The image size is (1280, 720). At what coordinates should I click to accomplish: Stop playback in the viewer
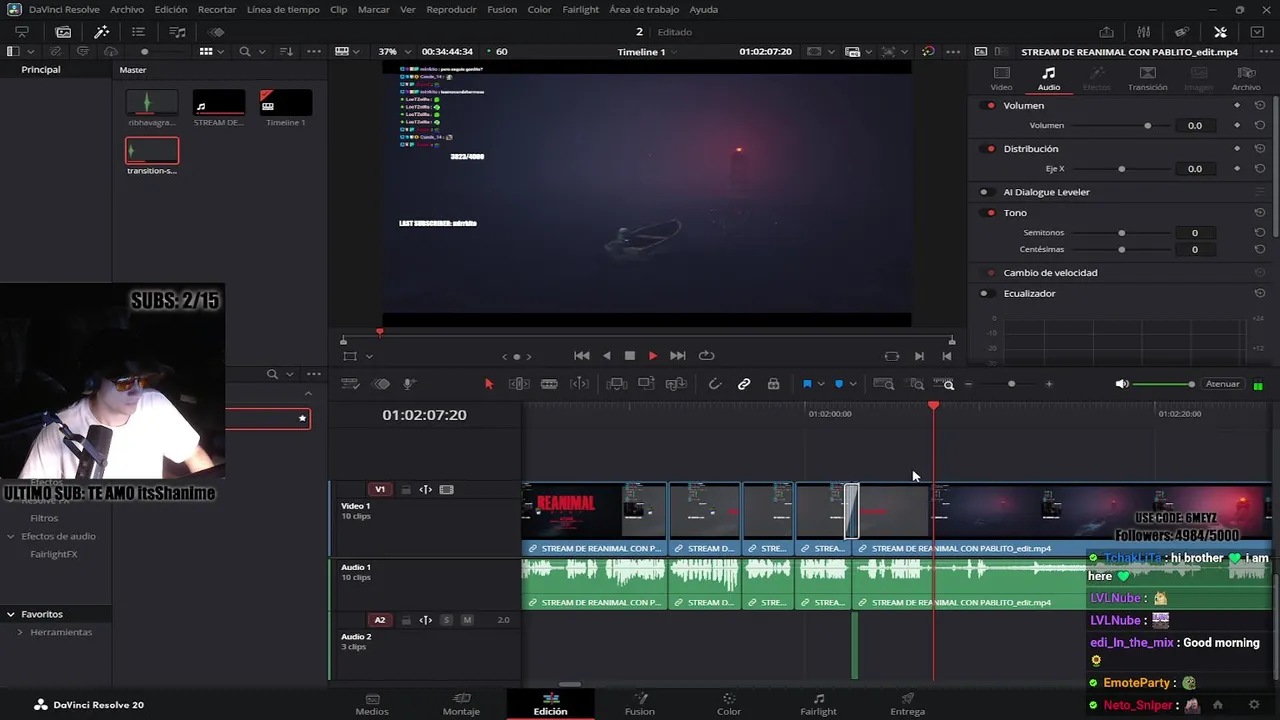(x=630, y=356)
